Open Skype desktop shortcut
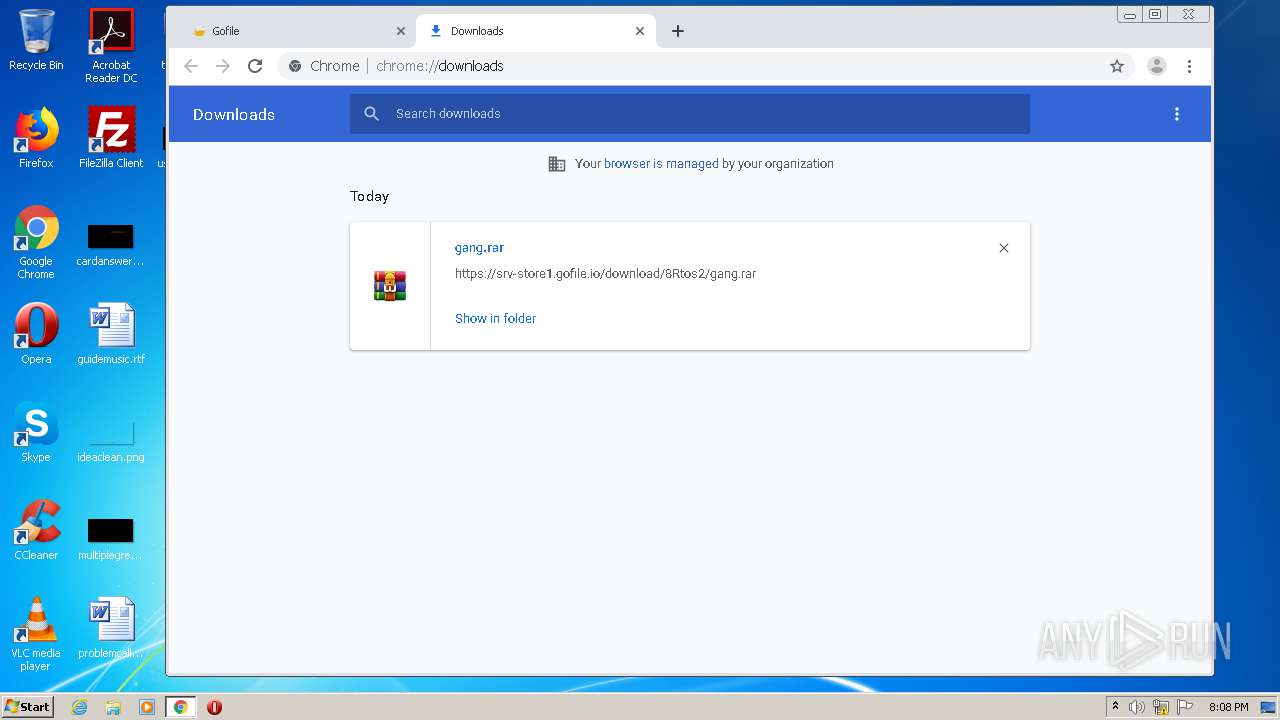The width and height of the screenshot is (1280, 720). point(36,432)
